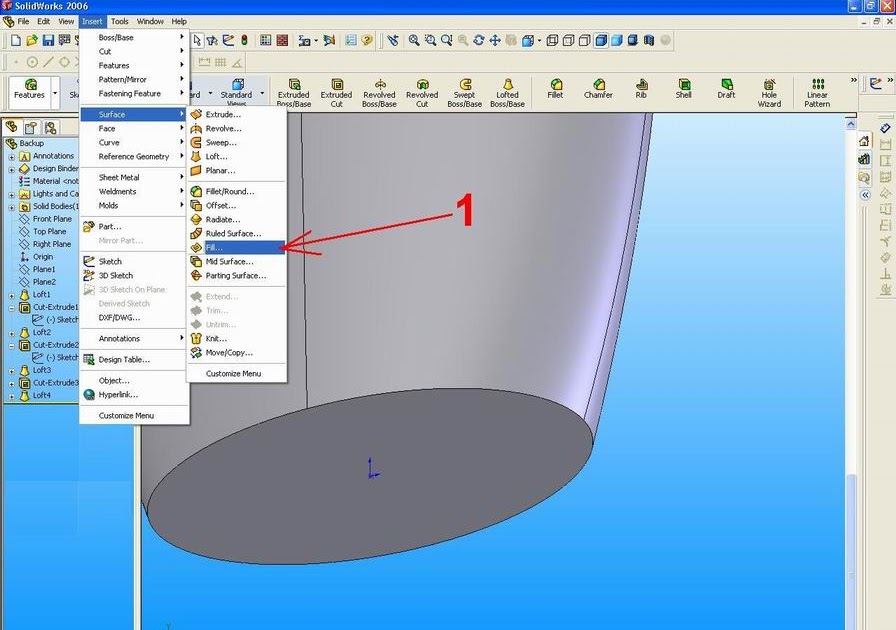Screen dimensions: 896x630
Task: Open the Tools menu
Action: pos(120,21)
